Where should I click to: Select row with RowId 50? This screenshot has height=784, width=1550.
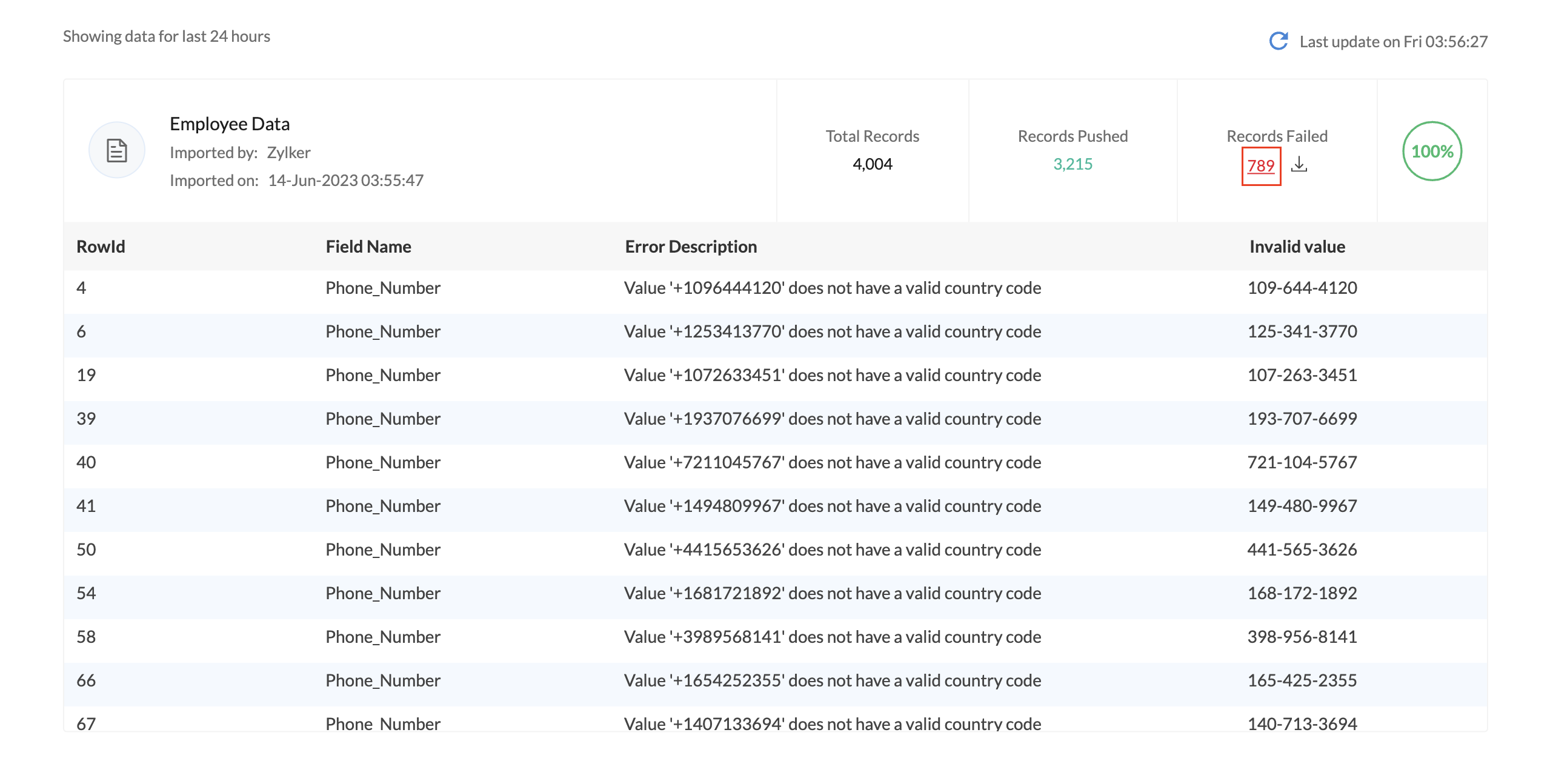tap(86, 550)
